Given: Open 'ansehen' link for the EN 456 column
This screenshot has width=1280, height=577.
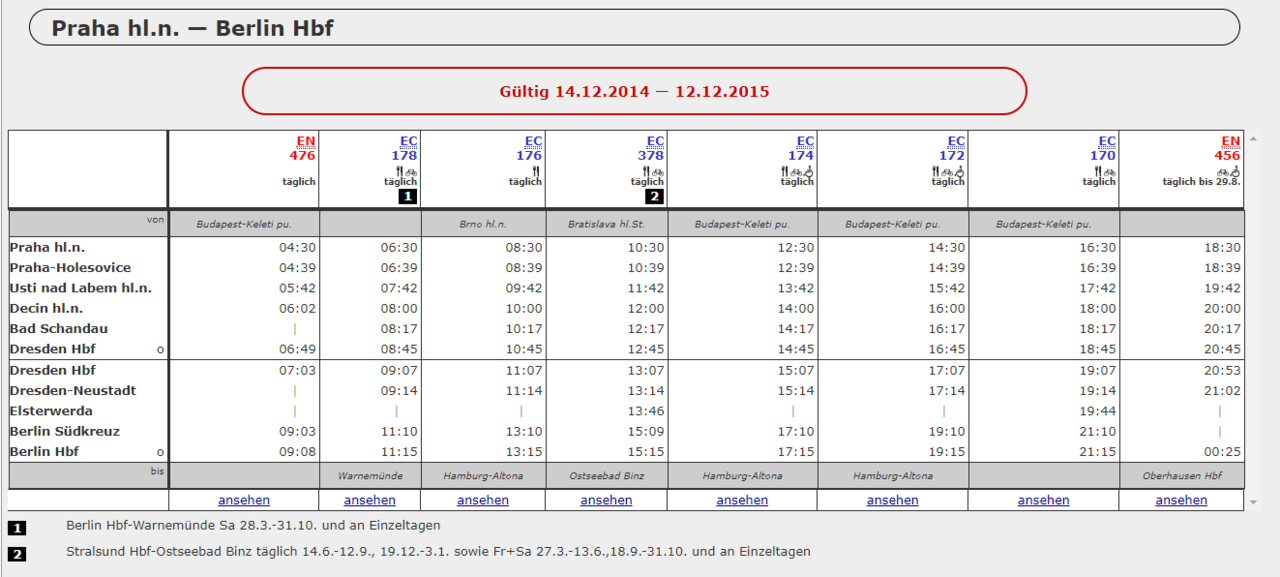Looking at the screenshot, I should point(1181,500).
